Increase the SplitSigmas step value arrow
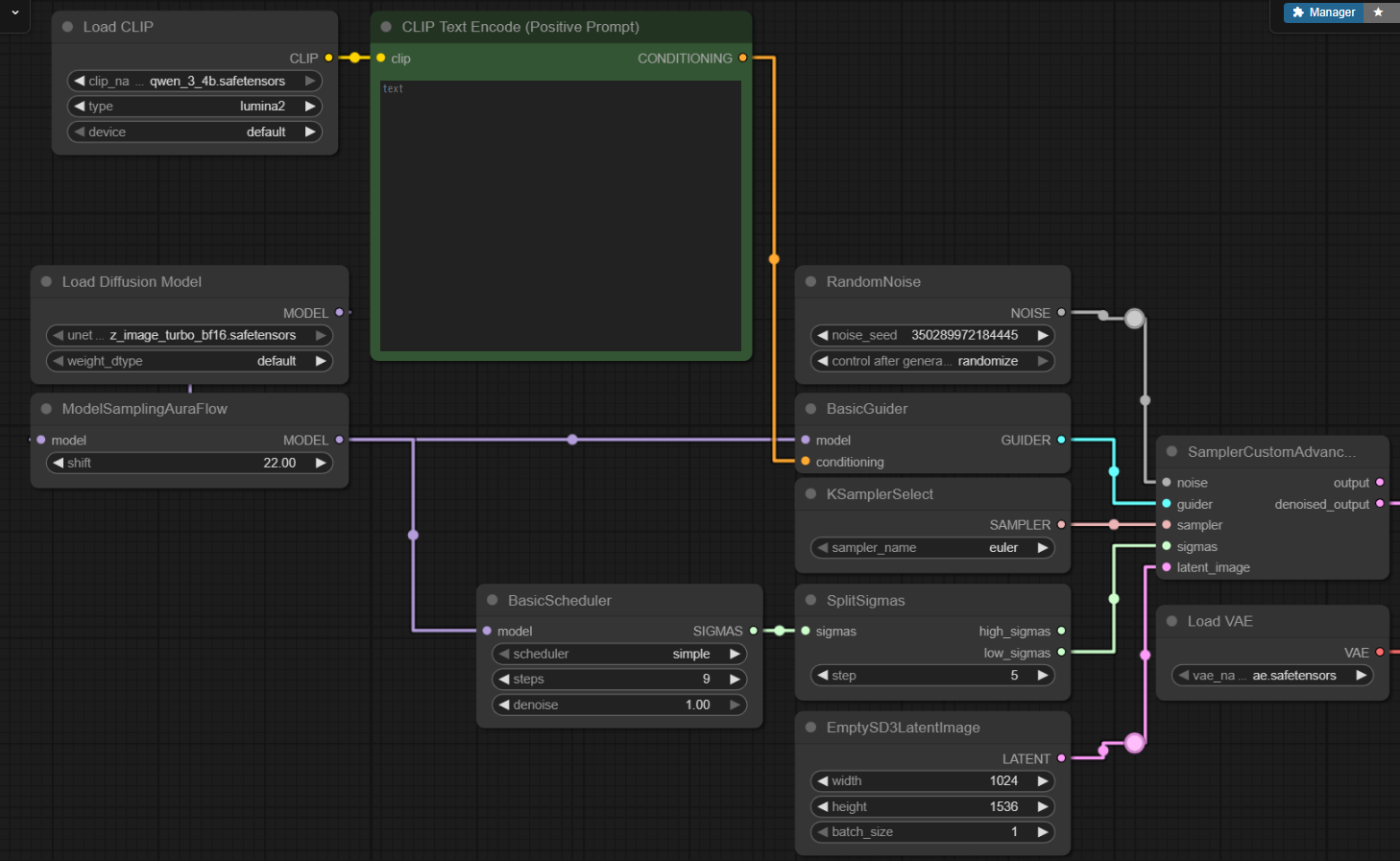1400x861 pixels. pyautogui.click(x=1042, y=676)
